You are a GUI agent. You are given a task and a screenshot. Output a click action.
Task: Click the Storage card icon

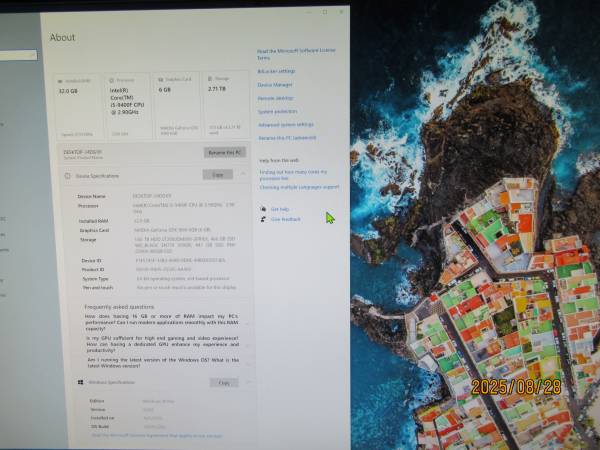[x=210, y=78]
